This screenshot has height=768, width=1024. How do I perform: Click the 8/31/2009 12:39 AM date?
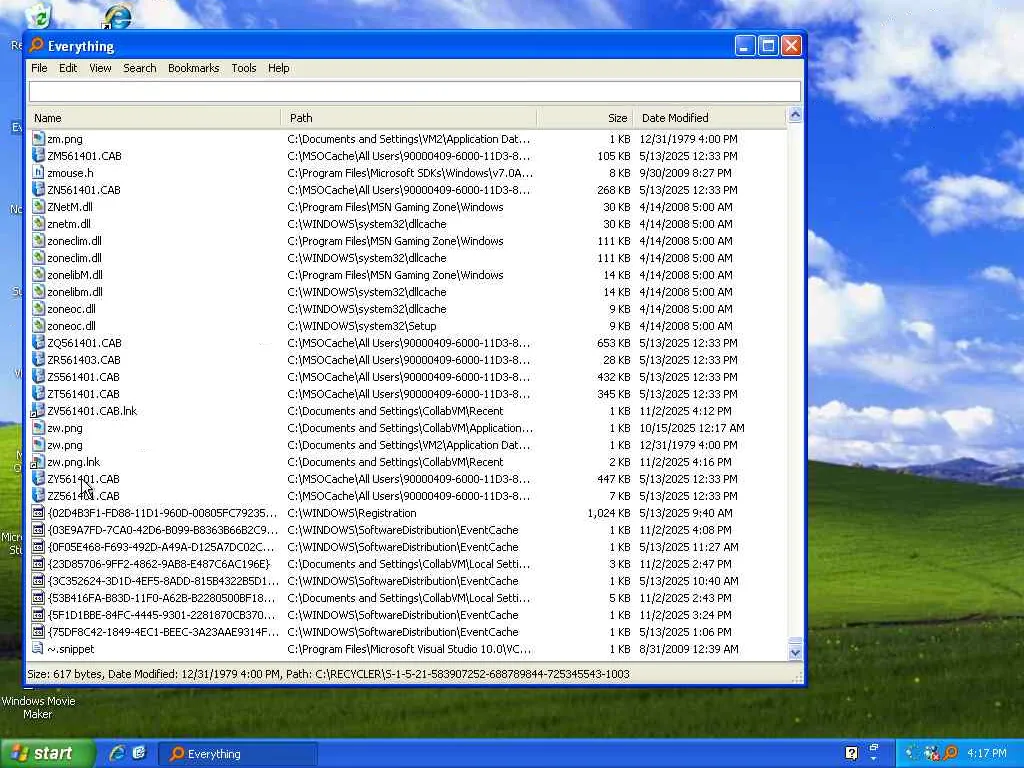click(688, 648)
